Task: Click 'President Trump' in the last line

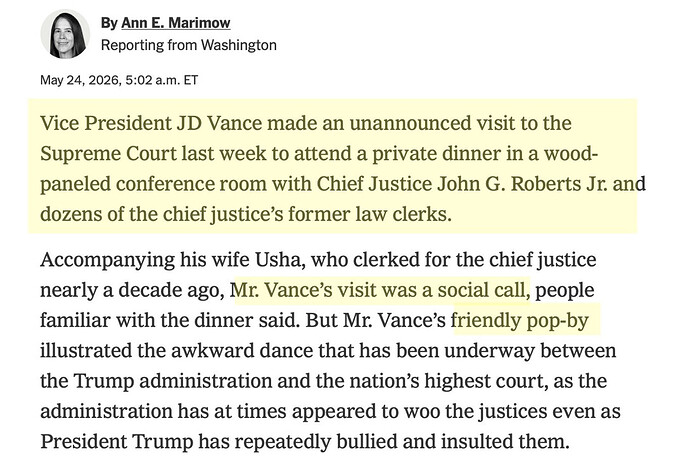Action: pos(116,441)
